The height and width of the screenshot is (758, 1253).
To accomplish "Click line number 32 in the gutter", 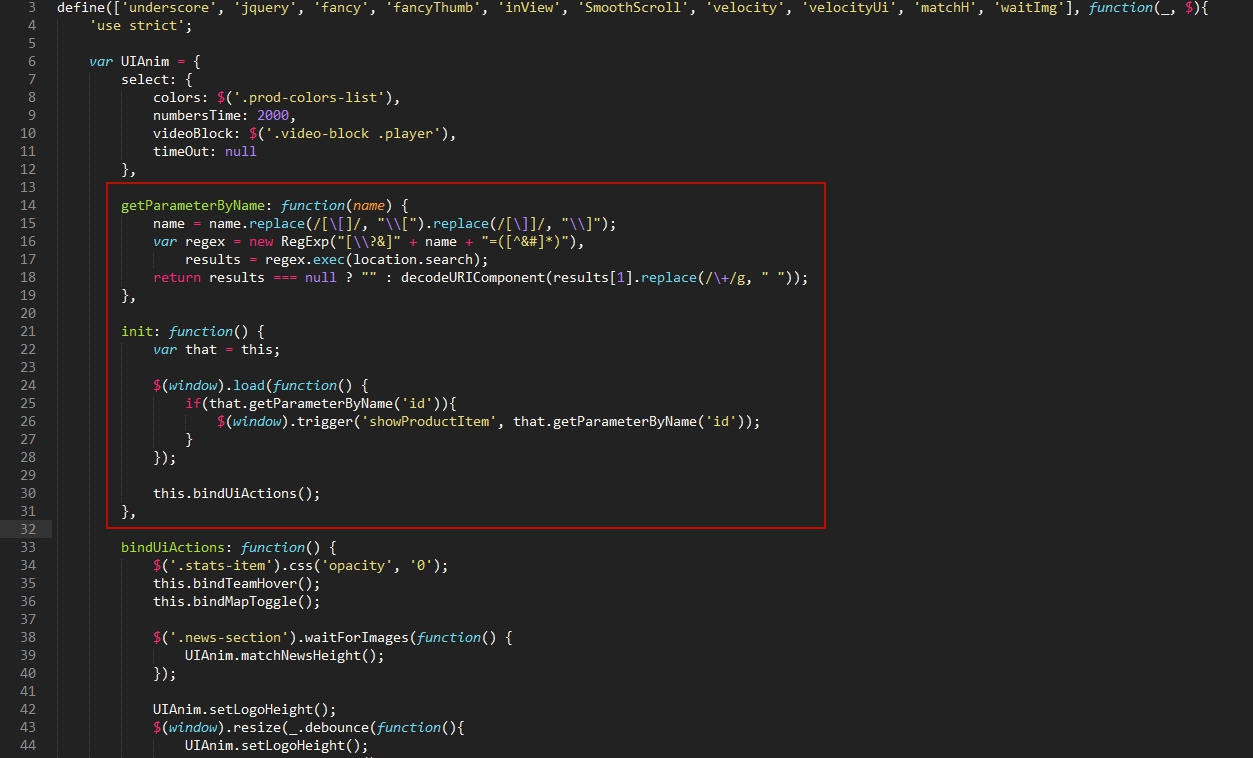I will (28, 529).
